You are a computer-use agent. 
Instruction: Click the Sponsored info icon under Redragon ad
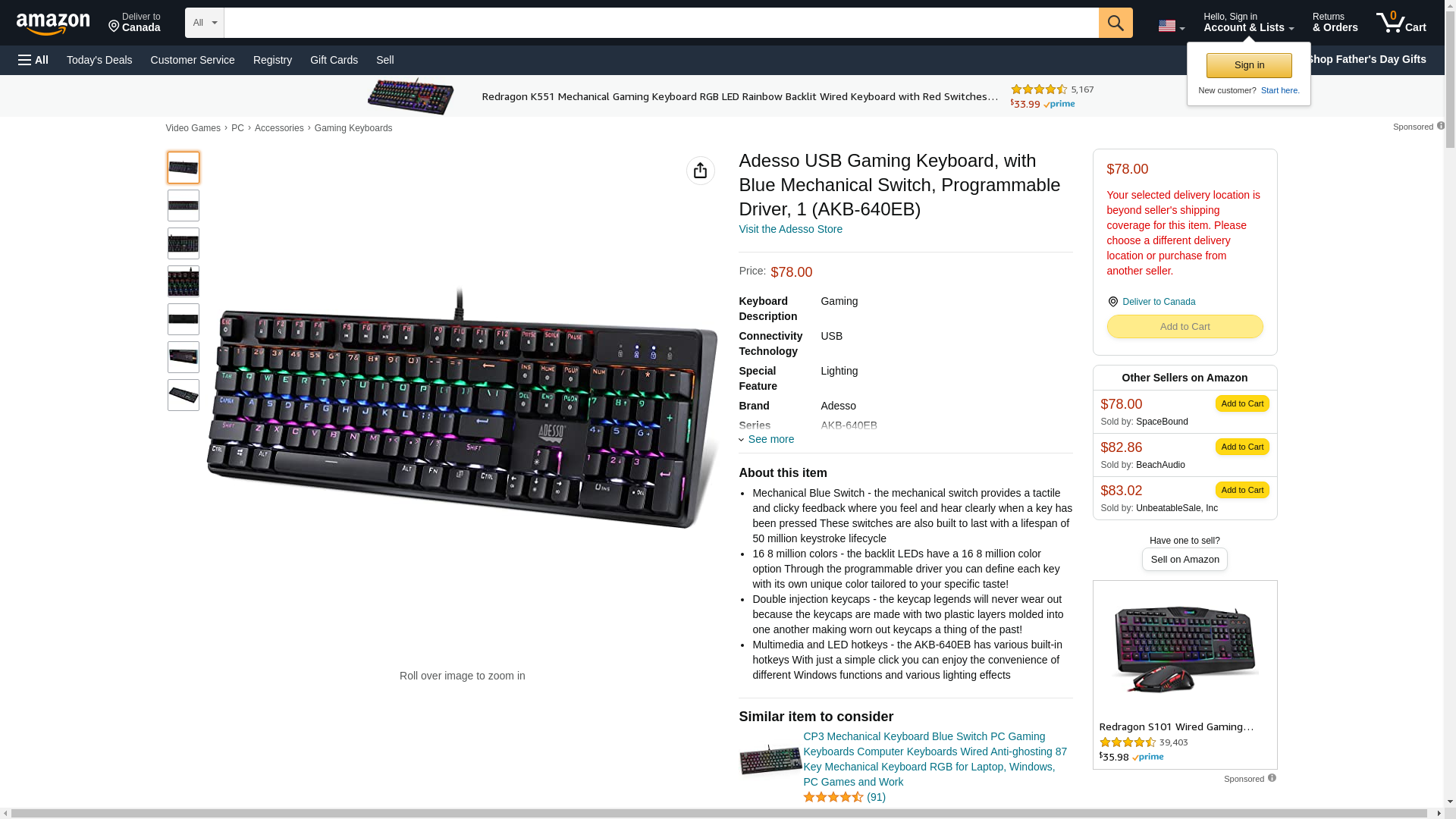[x=1272, y=778]
